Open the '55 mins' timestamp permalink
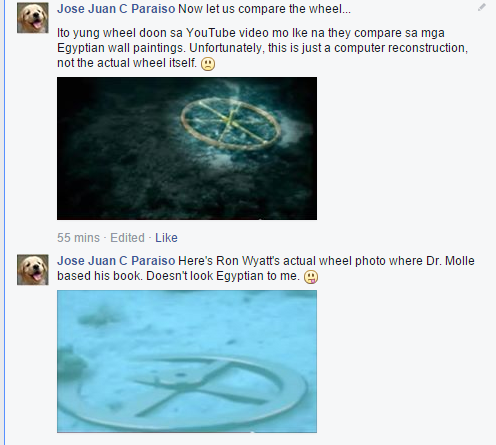This screenshot has height=445, width=496. pyautogui.click(x=78, y=238)
